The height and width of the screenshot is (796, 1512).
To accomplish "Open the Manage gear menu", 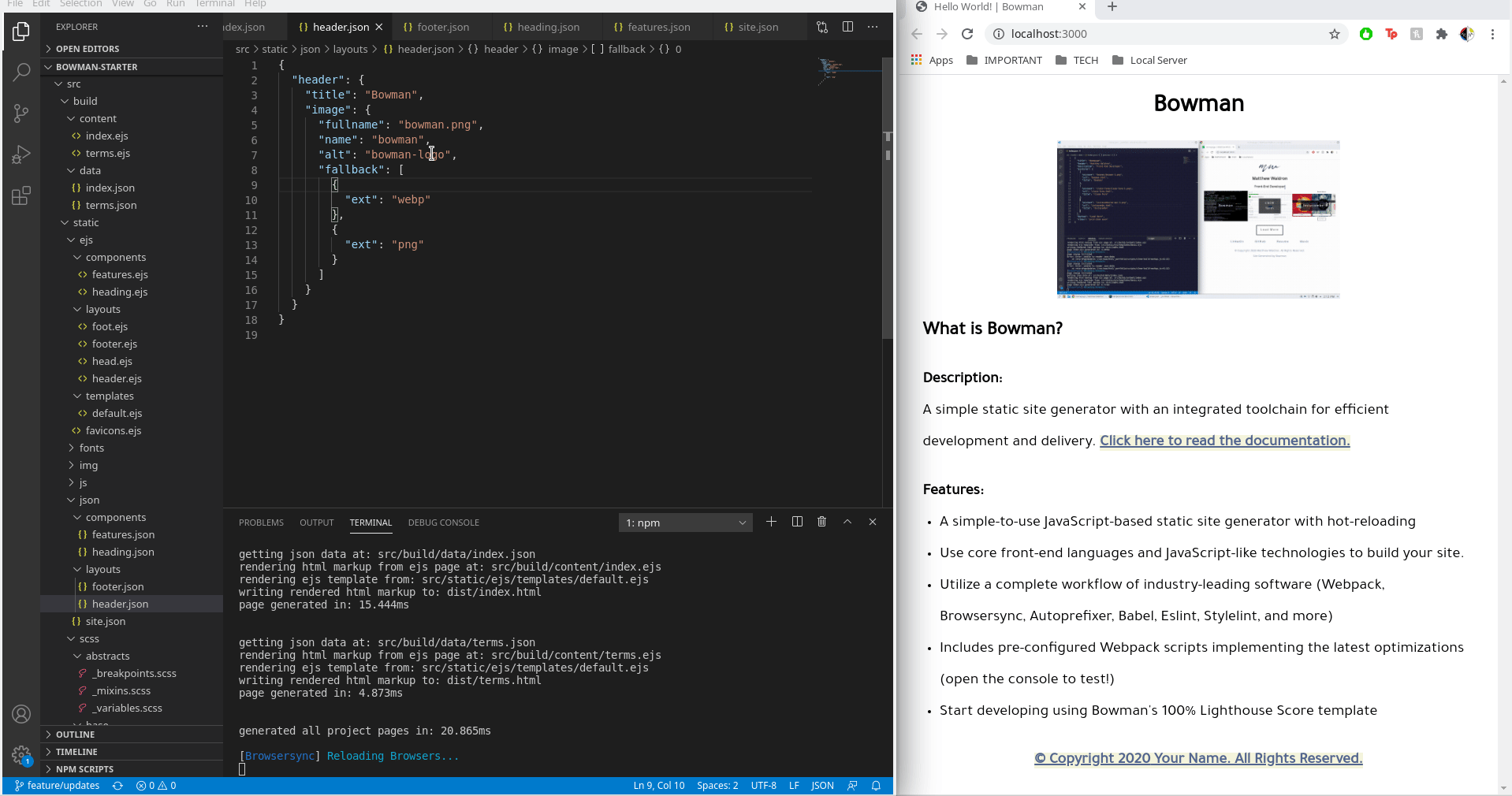I will tap(21, 755).
